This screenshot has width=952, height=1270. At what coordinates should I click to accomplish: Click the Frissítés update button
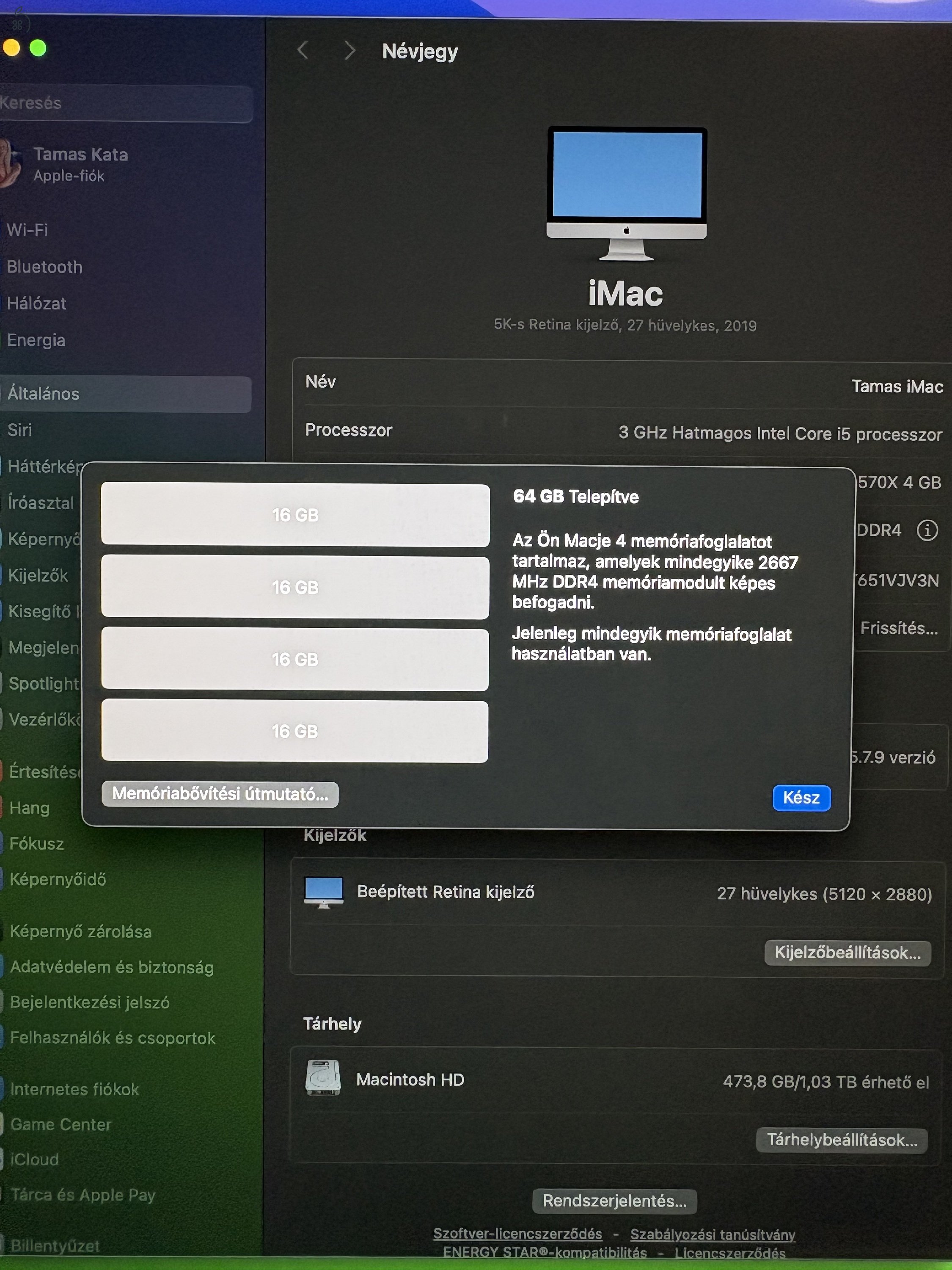coord(899,628)
